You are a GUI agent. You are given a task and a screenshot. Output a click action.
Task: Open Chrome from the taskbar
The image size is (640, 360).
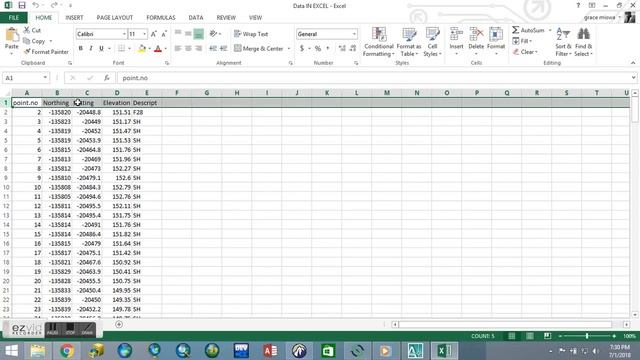67,351
